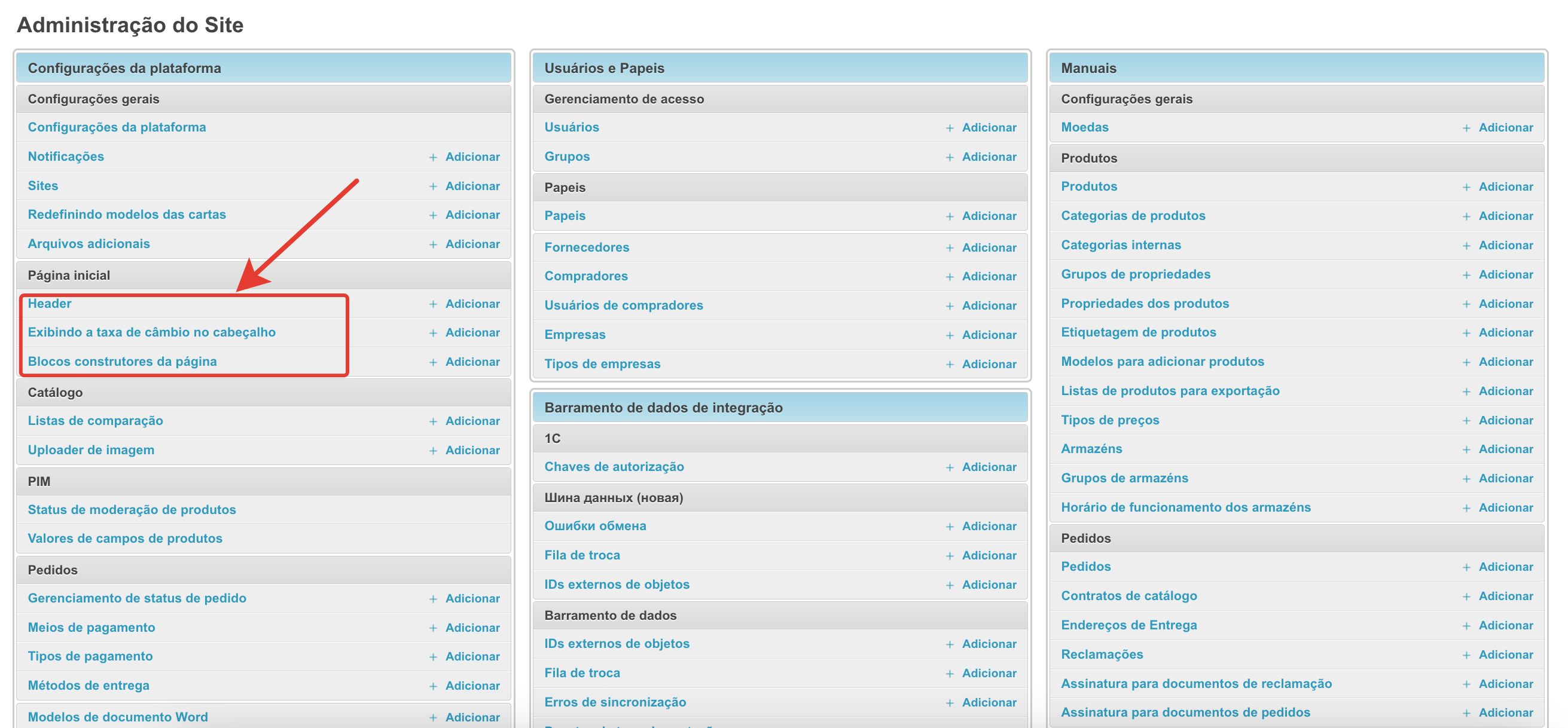Click the plus icon beside Header row
The height and width of the screenshot is (728, 1568).
[433, 304]
